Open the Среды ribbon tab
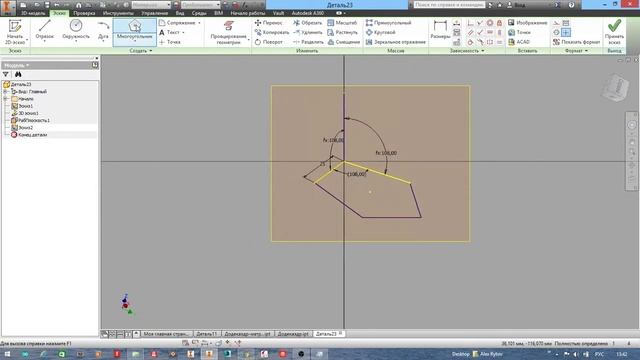 pos(199,13)
